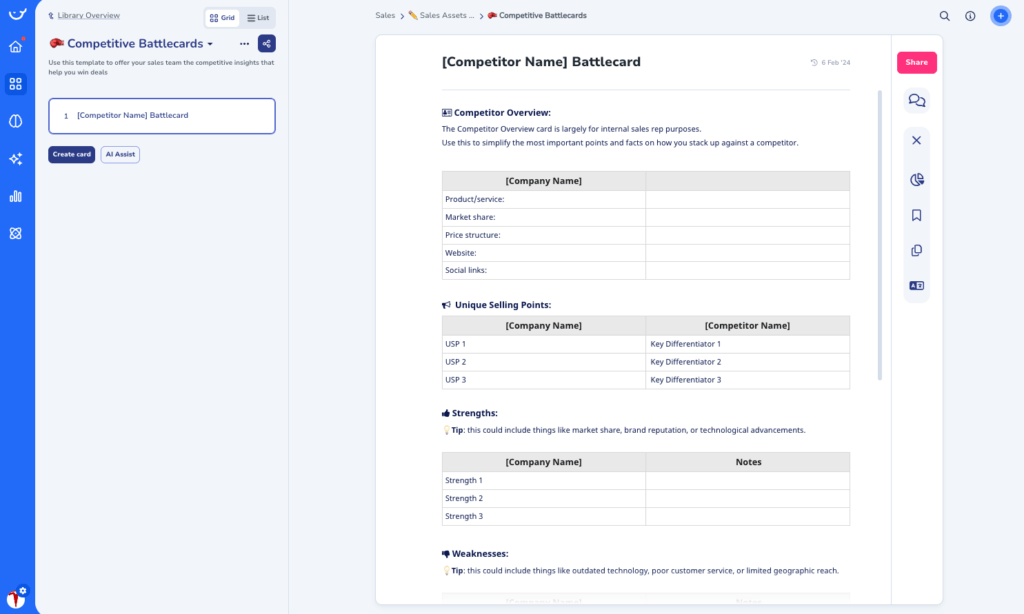Open the comments speech bubble icon
Viewport: 1024px width, 614px height.
916,100
